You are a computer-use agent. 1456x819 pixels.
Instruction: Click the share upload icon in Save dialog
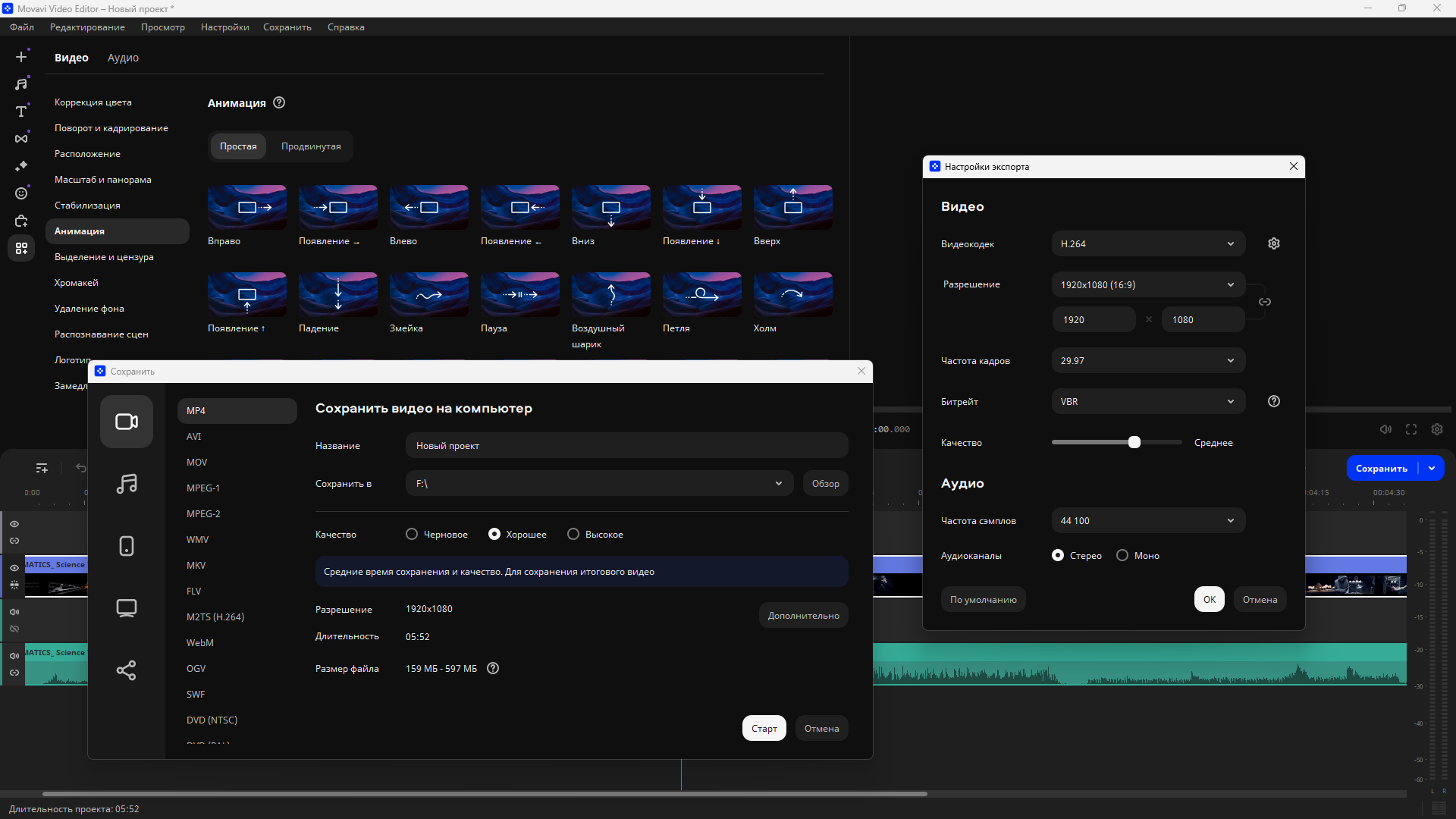click(x=127, y=670)
